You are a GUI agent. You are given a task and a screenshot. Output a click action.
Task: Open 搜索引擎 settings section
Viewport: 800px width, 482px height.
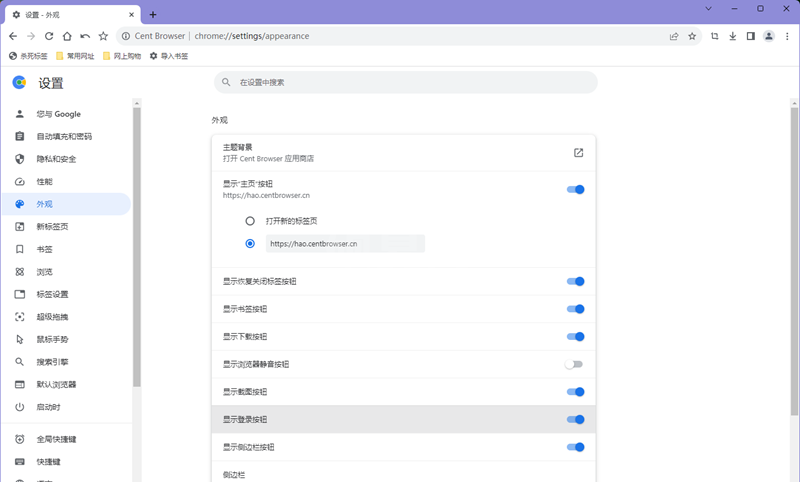[66, 362]
